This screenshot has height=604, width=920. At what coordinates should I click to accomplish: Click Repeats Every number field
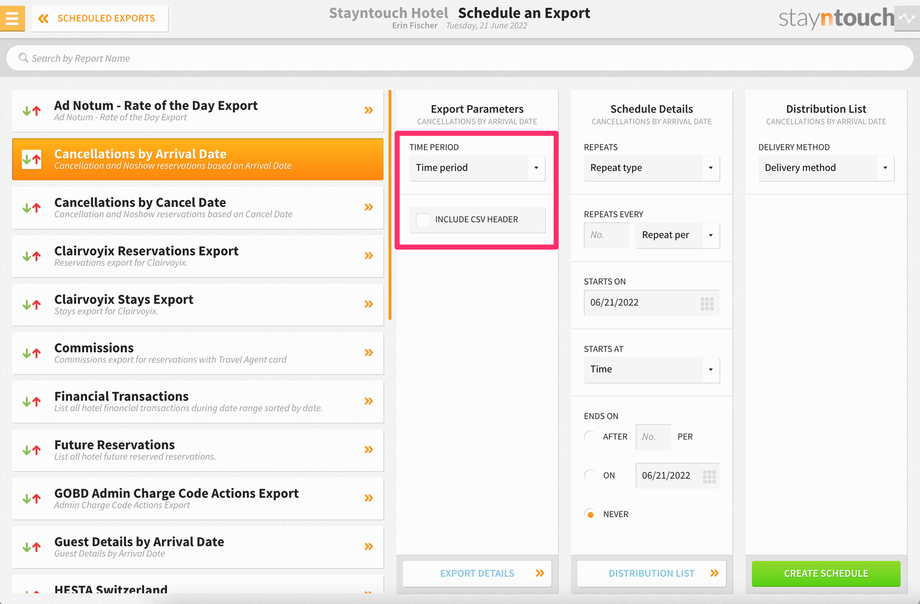(x=606, y=235)
